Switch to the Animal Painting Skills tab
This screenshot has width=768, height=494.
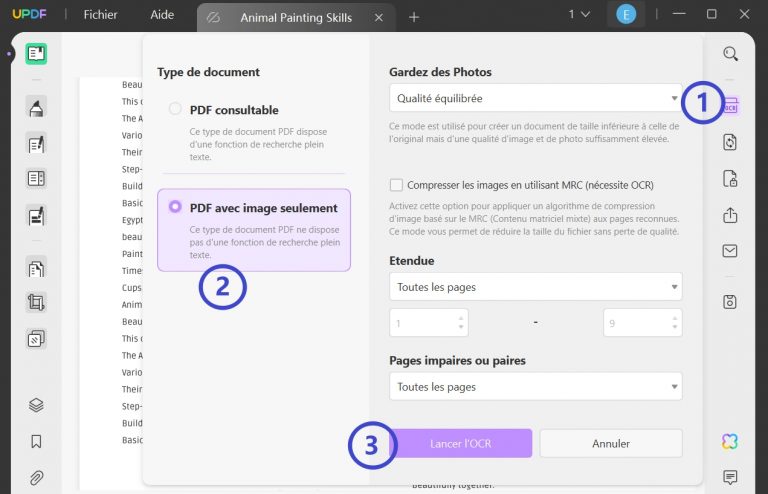297,17
